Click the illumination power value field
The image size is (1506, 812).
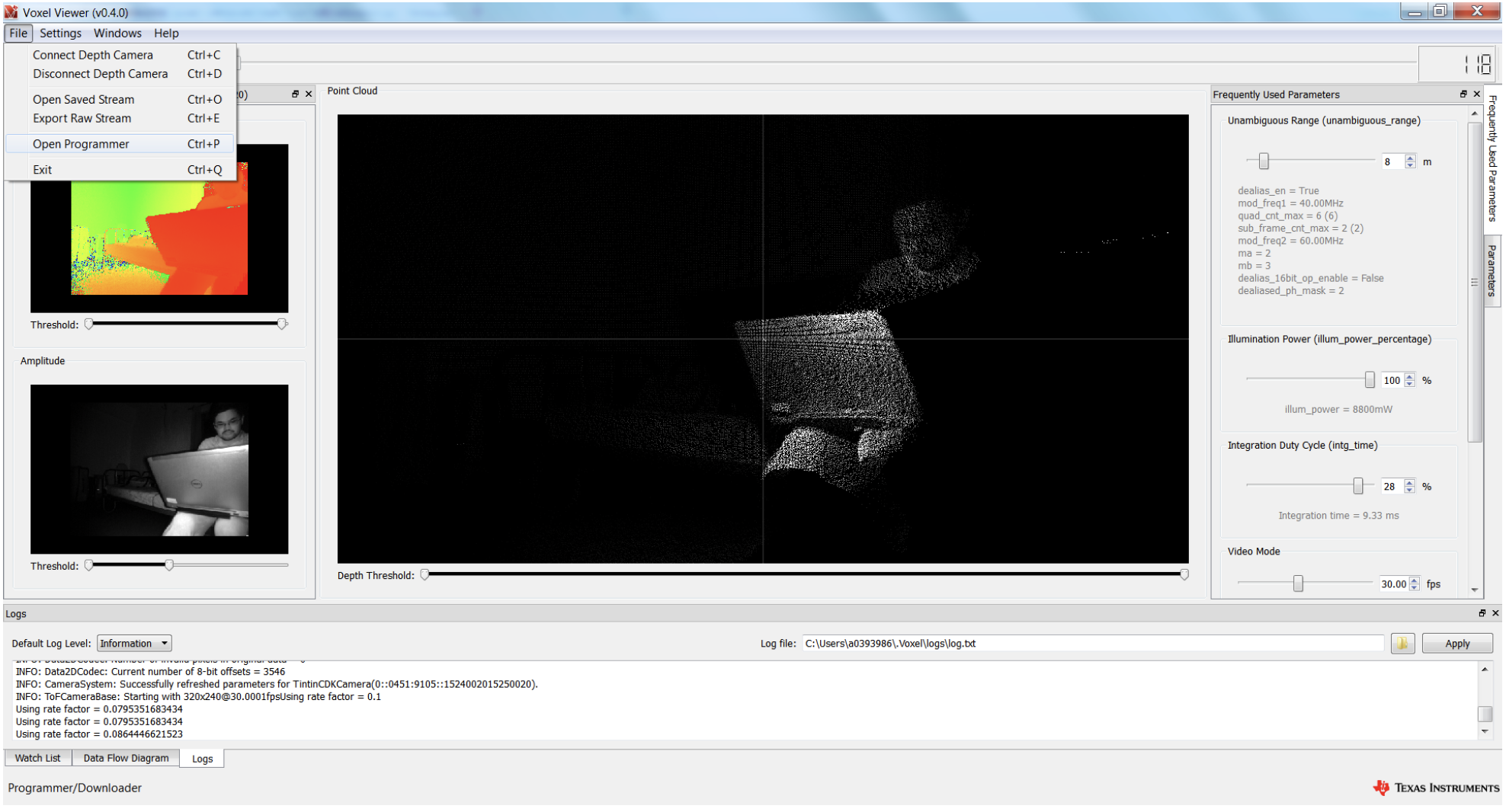click(x=1392, y=380)
